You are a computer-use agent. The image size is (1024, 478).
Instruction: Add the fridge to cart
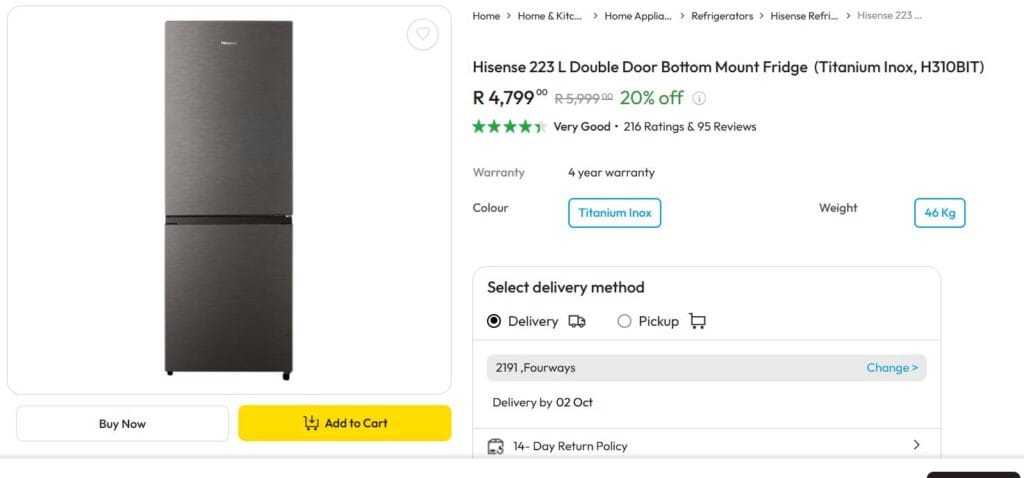(345, 423)
